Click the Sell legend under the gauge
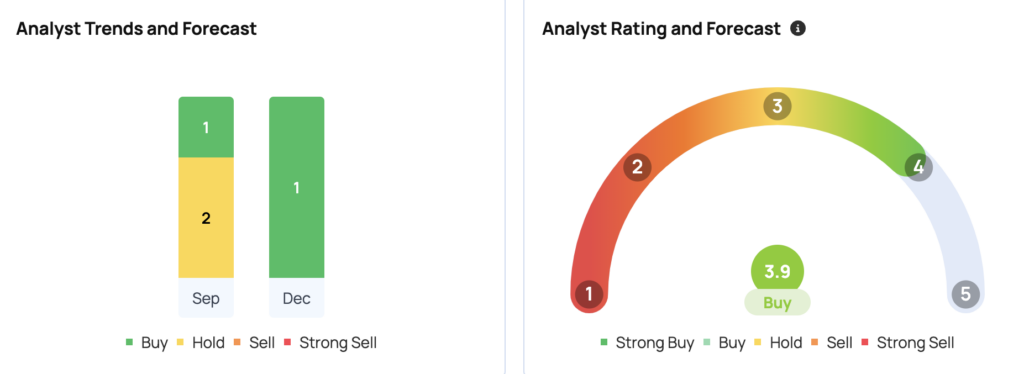 pyautogui.click(x=832, y=343)
